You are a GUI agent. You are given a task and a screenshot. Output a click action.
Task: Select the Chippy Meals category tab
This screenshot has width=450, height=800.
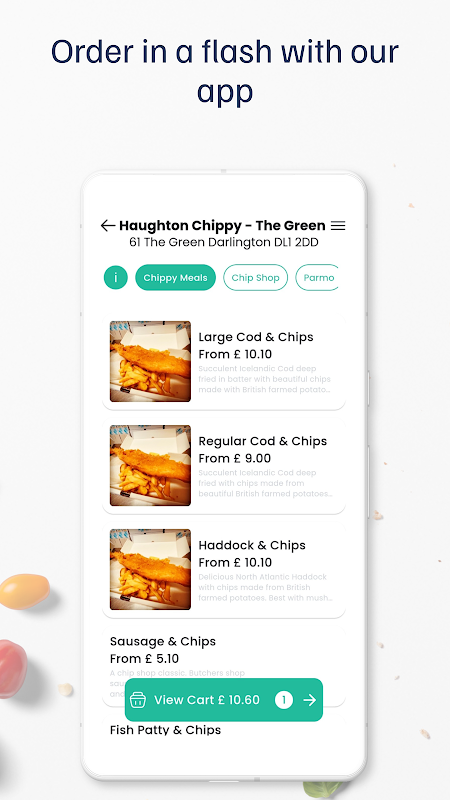(176, 278)
